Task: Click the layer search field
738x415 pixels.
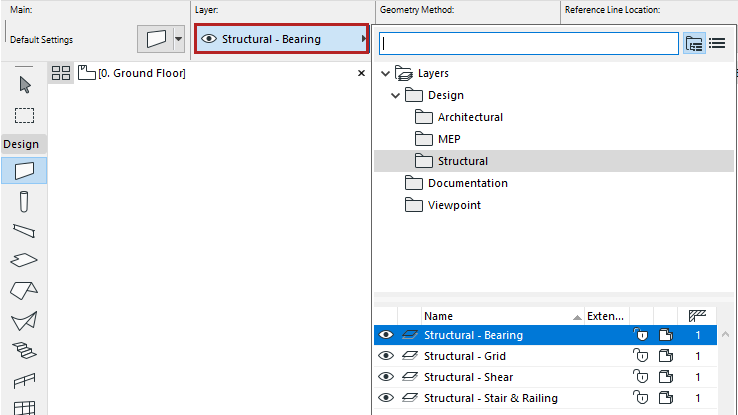Action: coord(529,43)
